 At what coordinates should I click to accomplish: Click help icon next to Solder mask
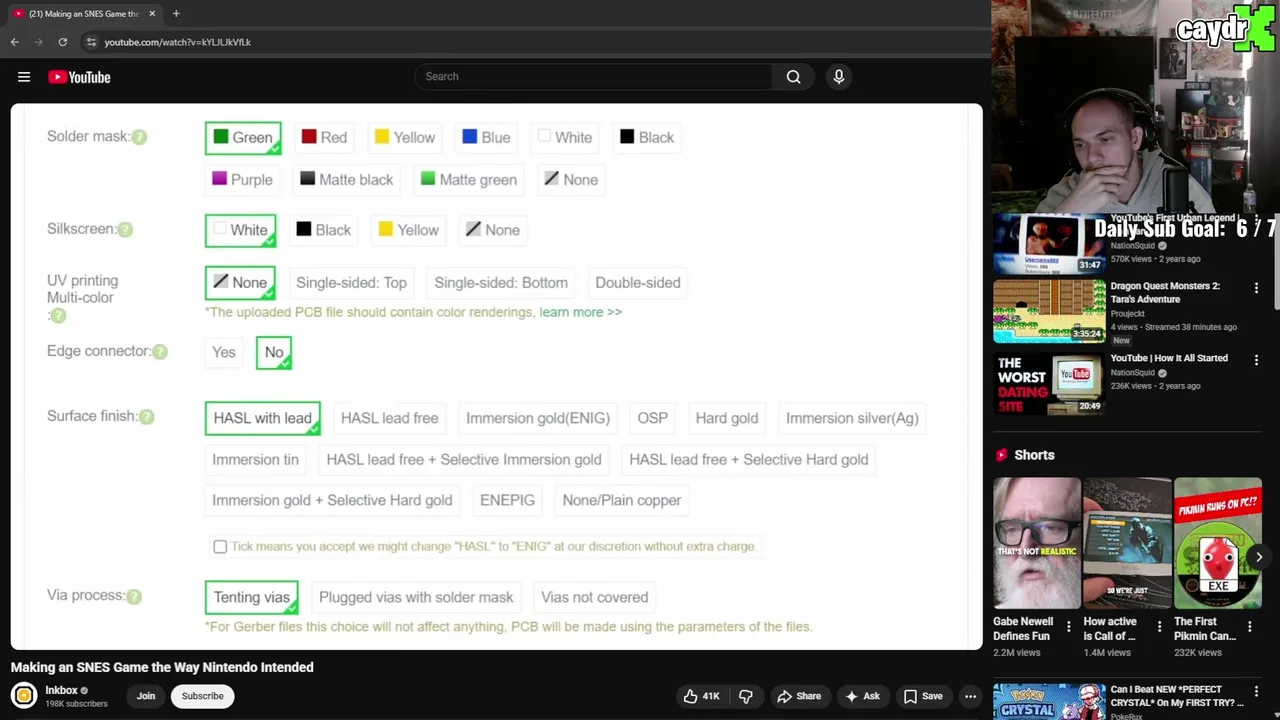pos(139,137)
